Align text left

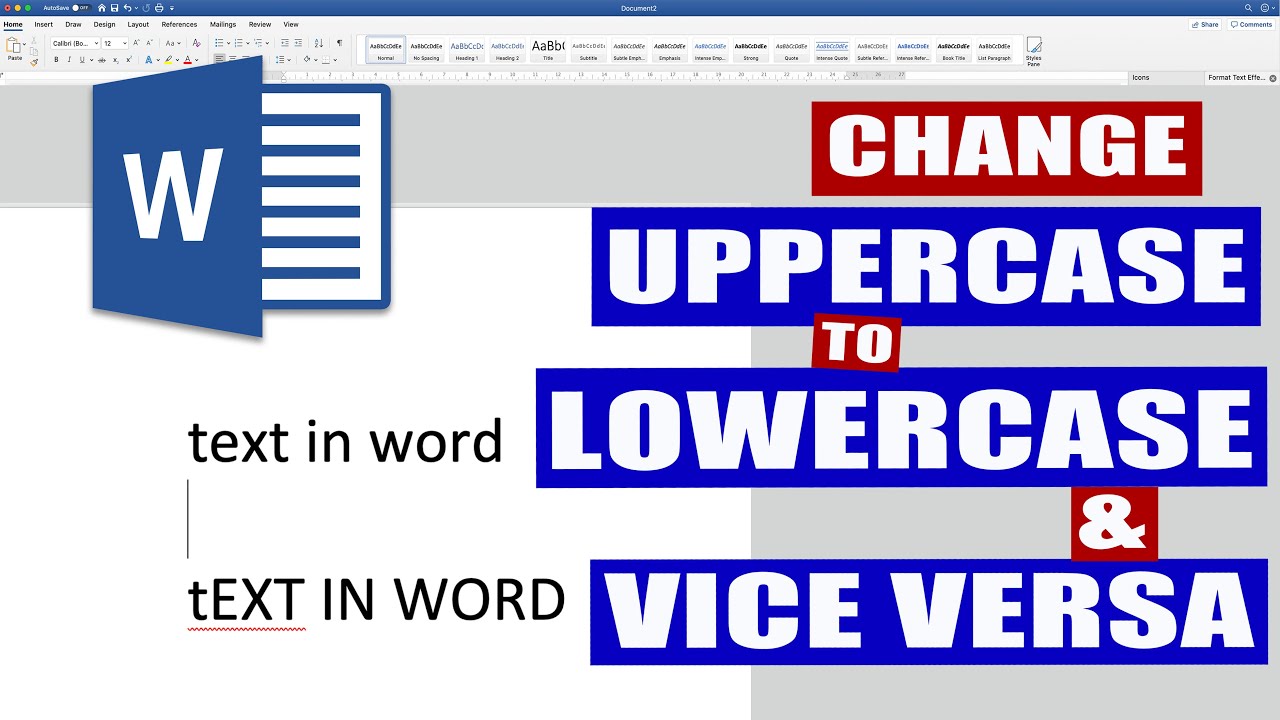click(x=220, y=60)
